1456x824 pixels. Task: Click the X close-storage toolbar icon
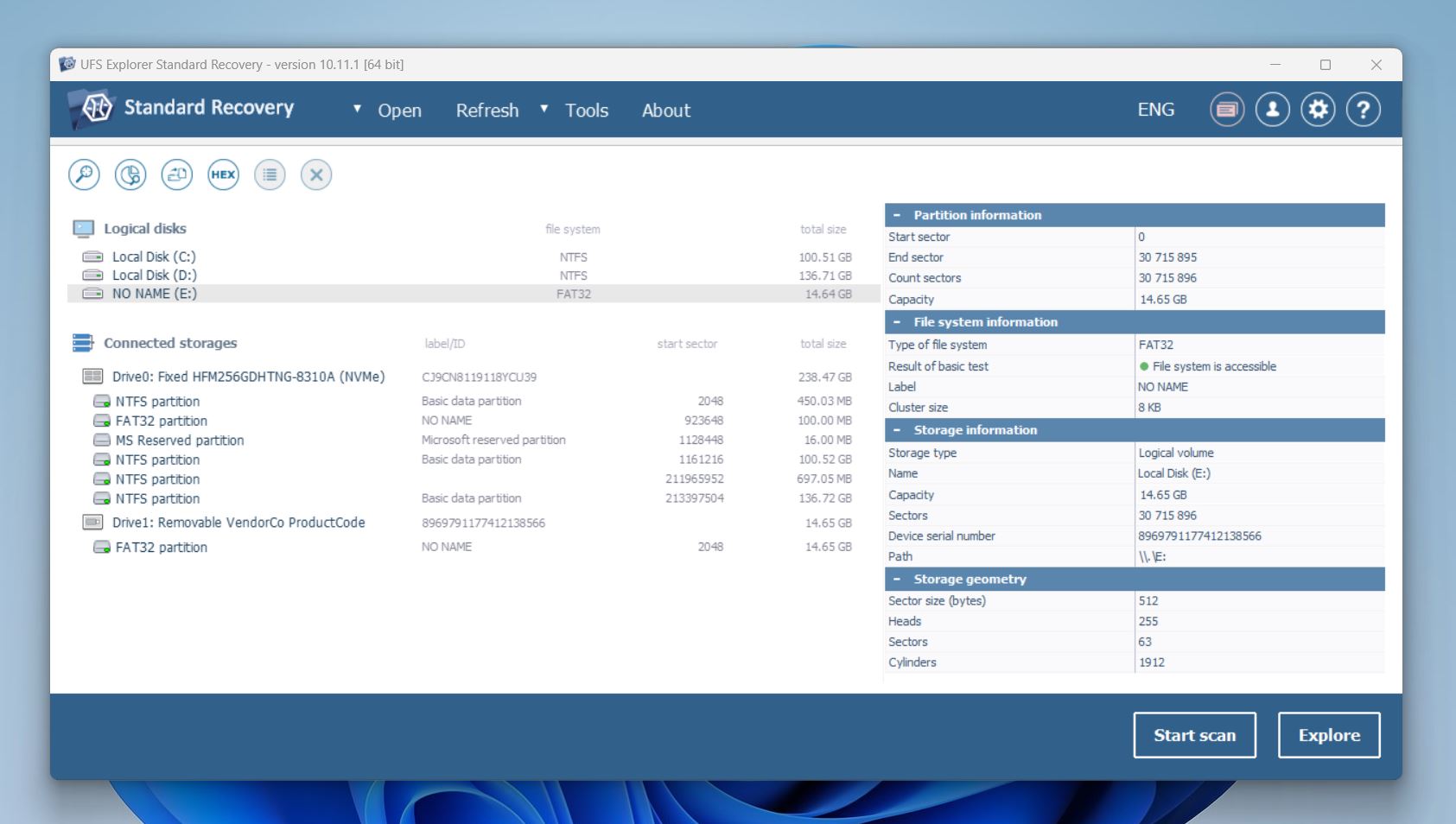[316, 174]
